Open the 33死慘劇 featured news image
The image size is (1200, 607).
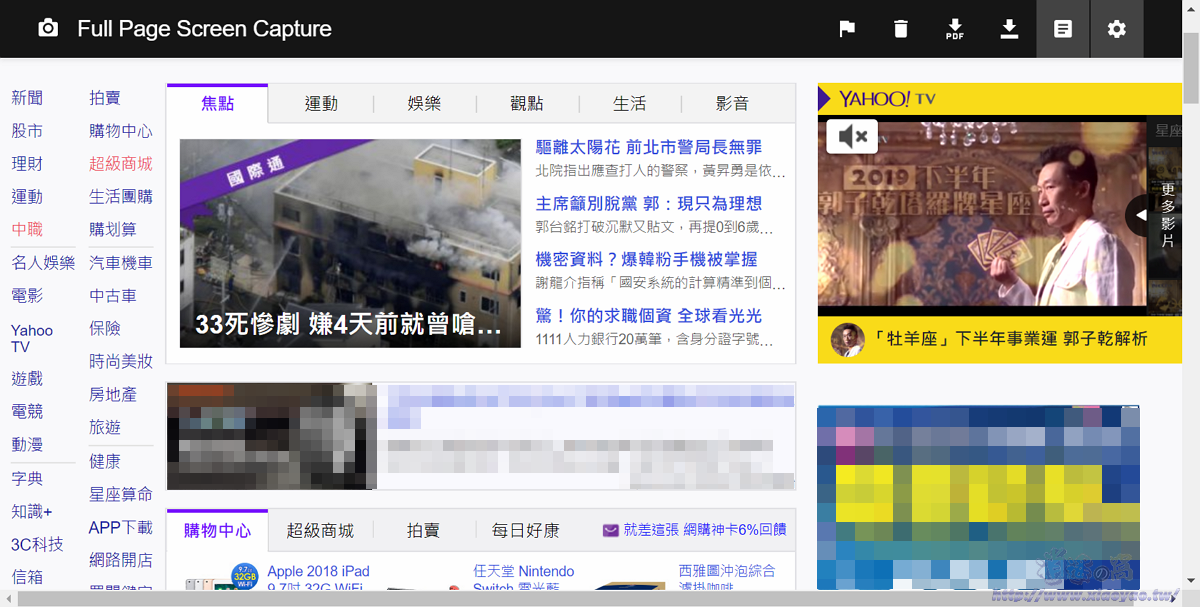click(350, 243)
